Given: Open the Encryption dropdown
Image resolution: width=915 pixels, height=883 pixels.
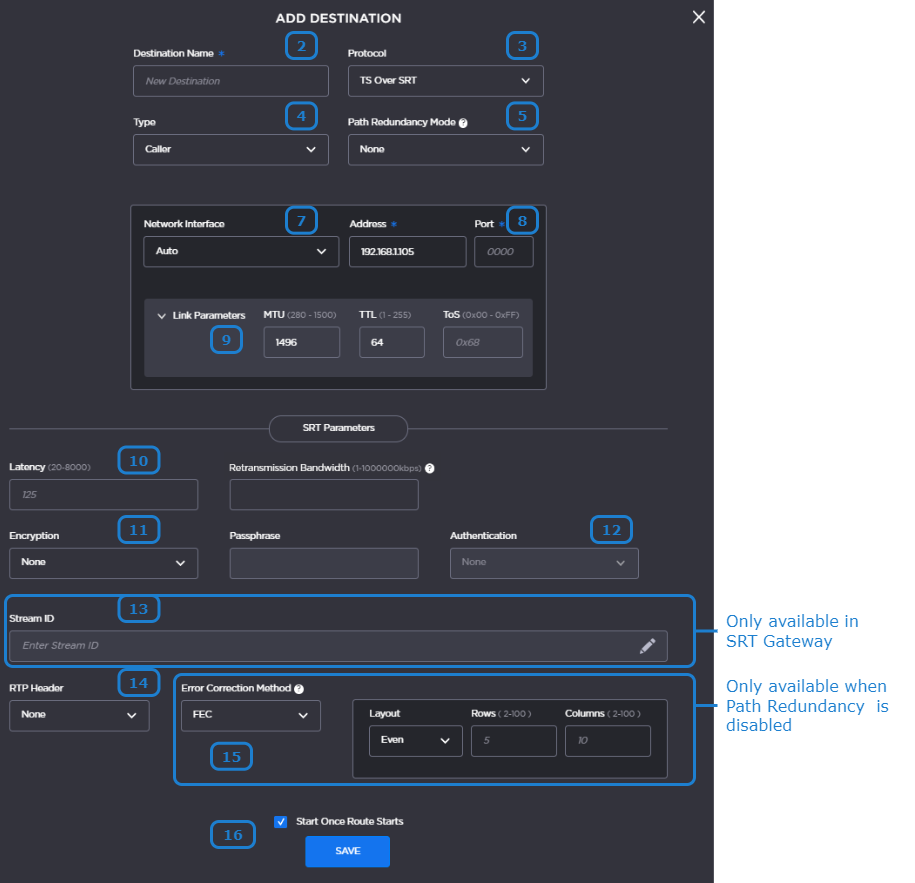Looking at the screenshot, I should (103, 563).
